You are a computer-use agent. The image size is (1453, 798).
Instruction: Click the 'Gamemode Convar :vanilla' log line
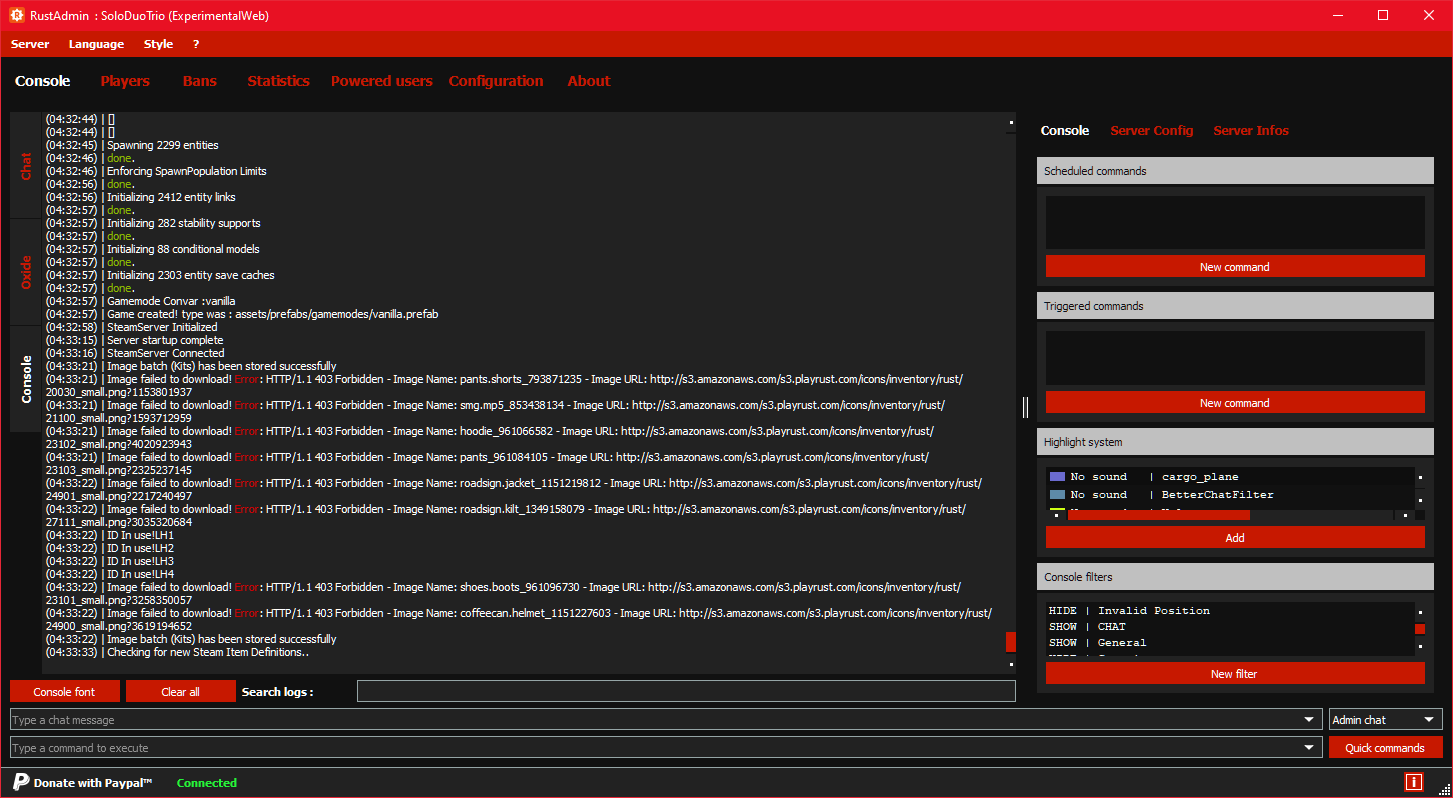(141, 301)
